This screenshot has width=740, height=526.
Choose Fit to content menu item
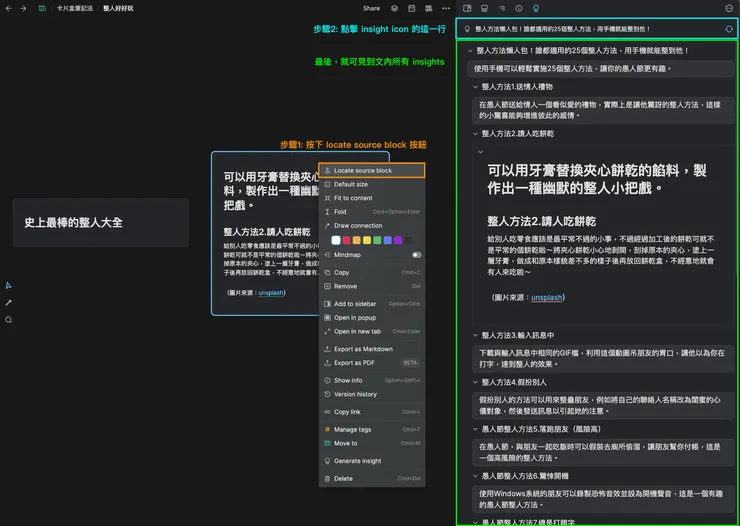[372, 198]
